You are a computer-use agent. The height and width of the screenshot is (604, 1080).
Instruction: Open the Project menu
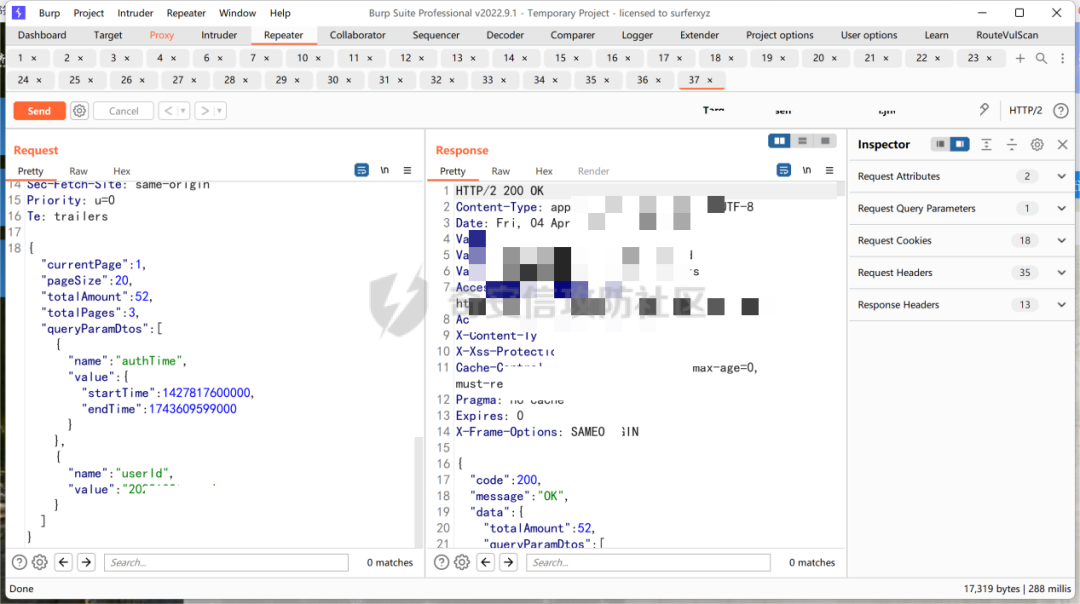click(89, 13)
